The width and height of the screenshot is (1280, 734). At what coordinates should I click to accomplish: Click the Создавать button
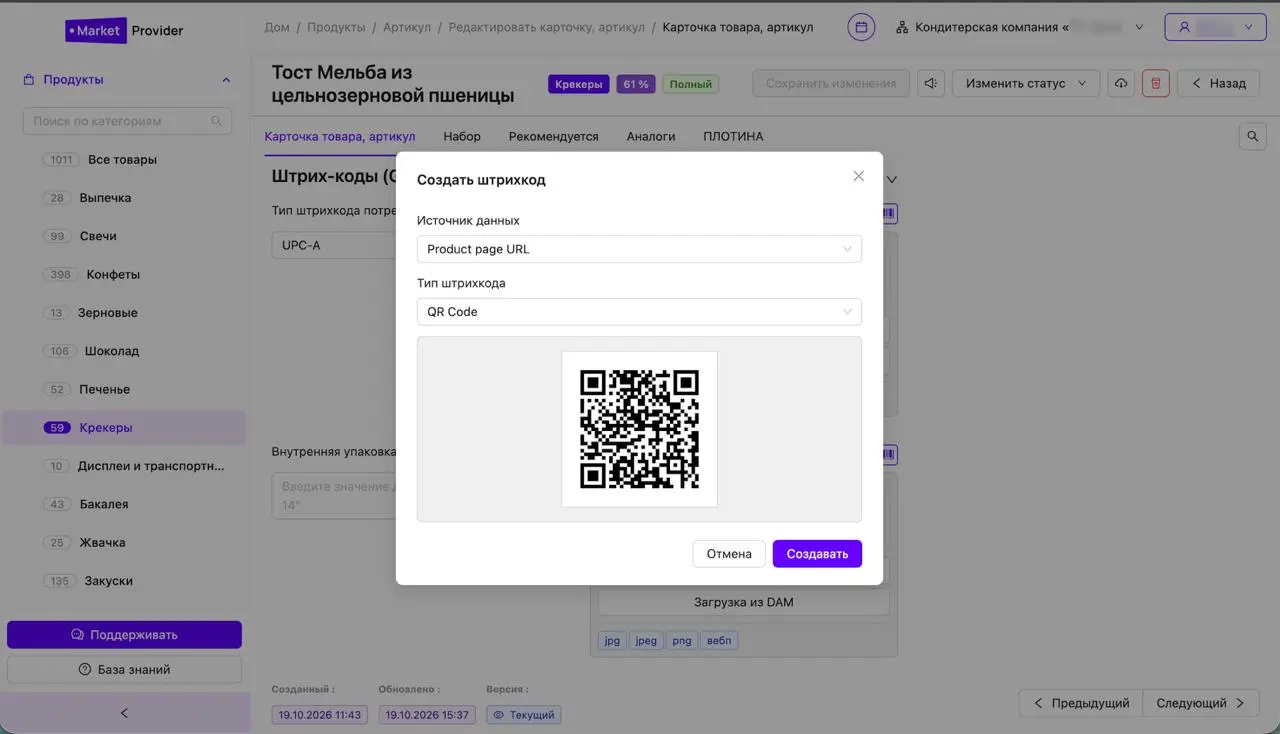tap(817, 554)
